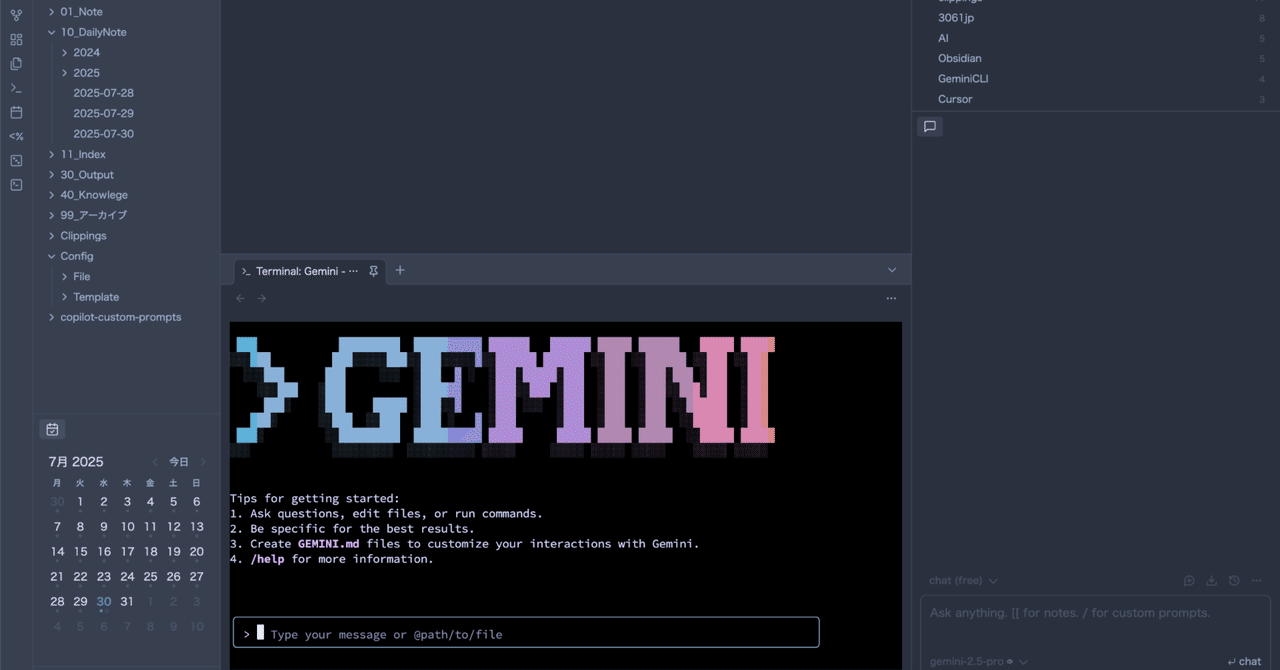Open the graph view icon
This screenshot has width=1280, height=670.
point(15,15)
